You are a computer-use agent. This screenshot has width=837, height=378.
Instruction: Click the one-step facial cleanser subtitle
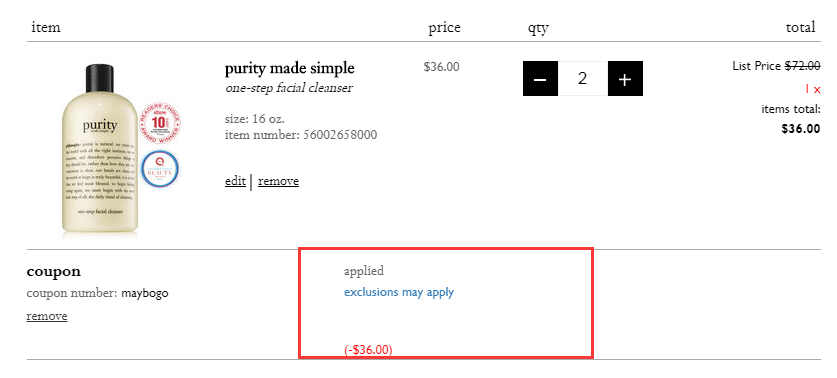[289, 88]
